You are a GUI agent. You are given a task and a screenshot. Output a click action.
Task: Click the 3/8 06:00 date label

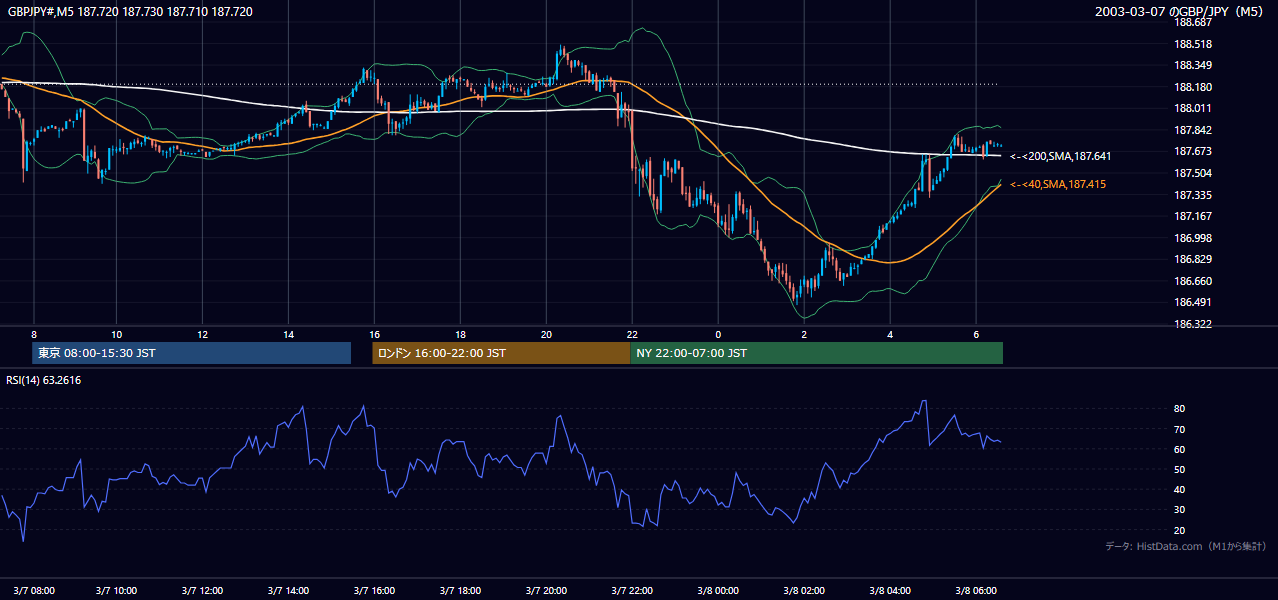click(x=978, y=590)
